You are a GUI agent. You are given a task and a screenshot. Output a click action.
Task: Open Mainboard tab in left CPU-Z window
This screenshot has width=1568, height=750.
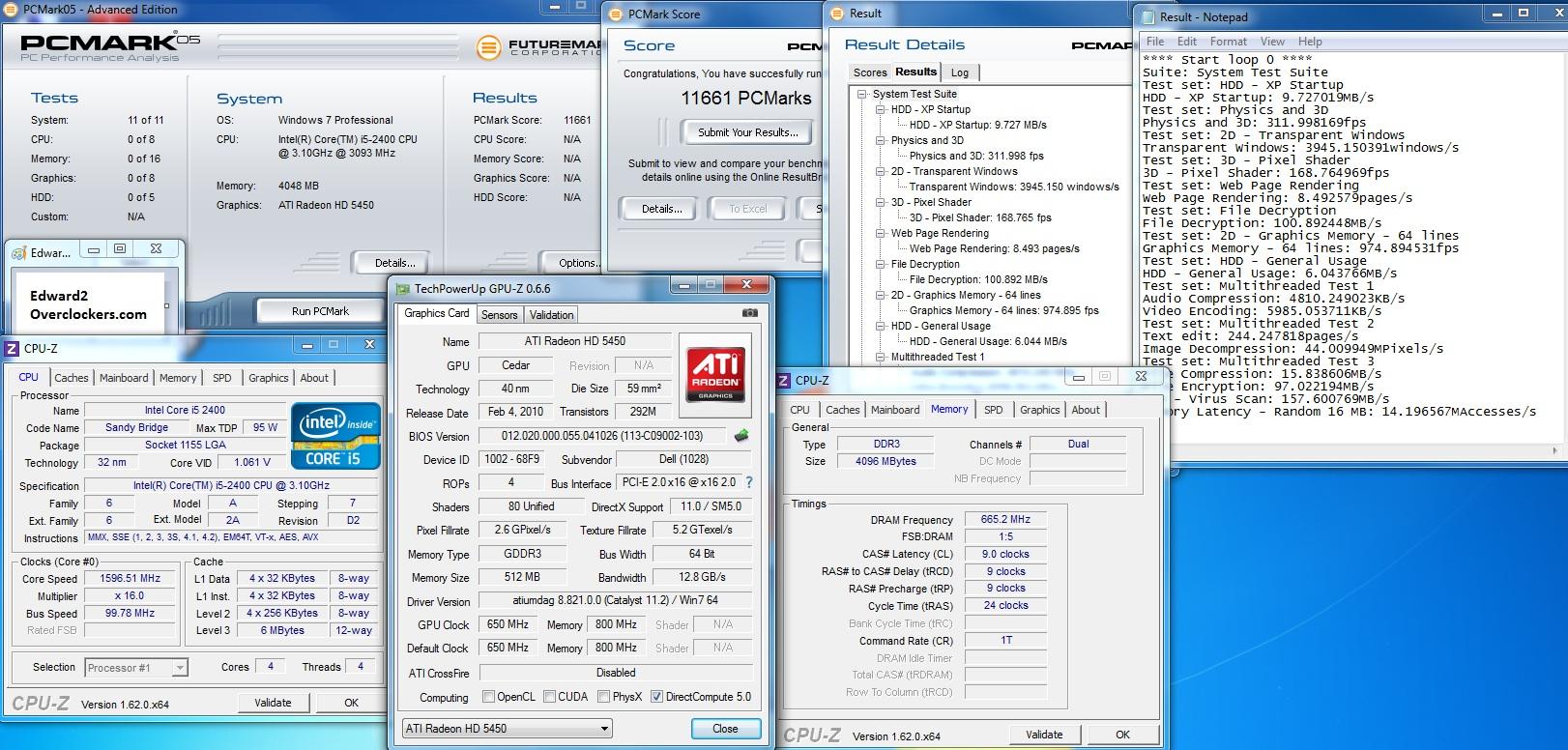point(124,378)
